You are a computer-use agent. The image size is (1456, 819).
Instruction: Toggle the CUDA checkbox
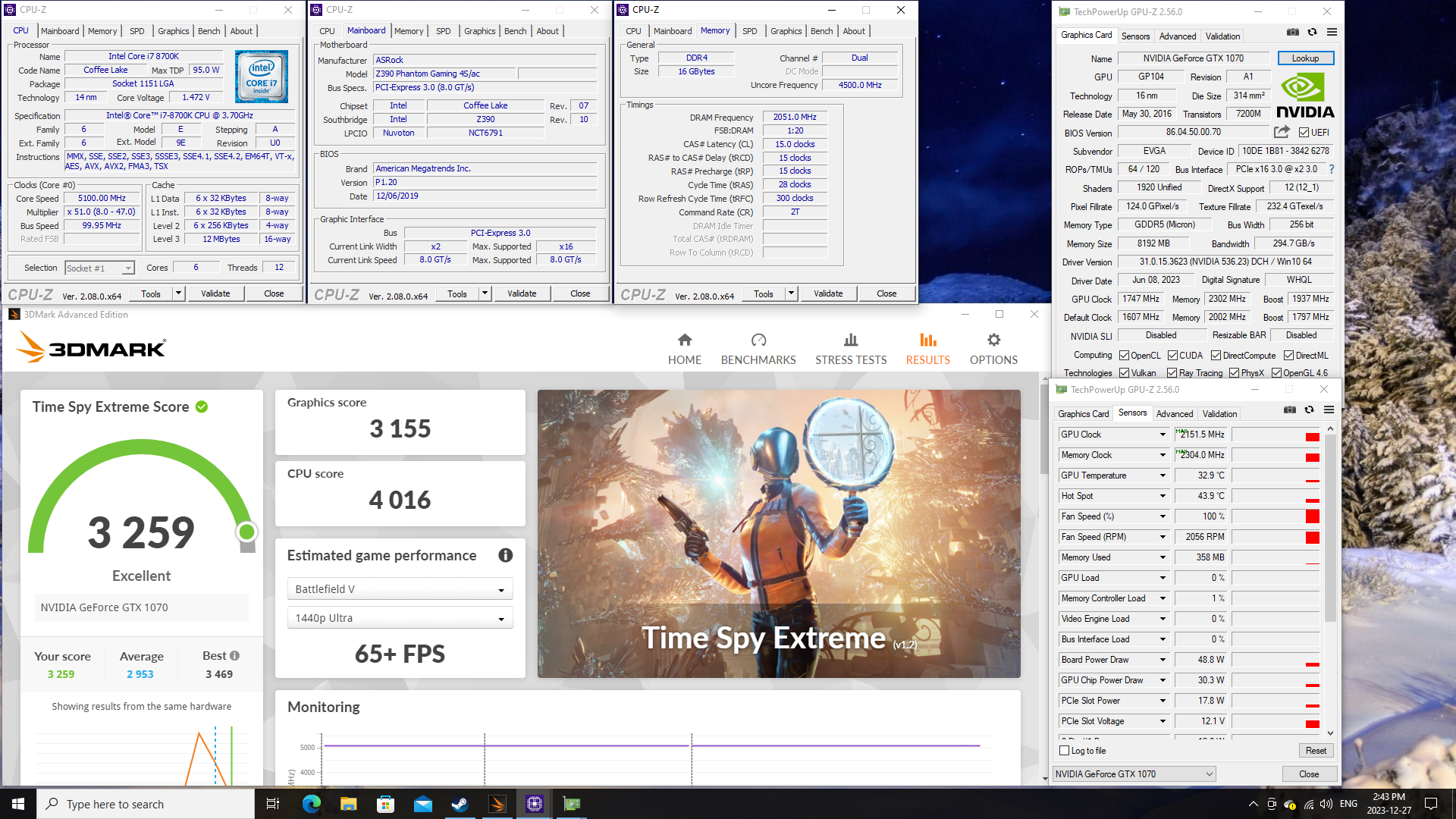coord(1173,356)
